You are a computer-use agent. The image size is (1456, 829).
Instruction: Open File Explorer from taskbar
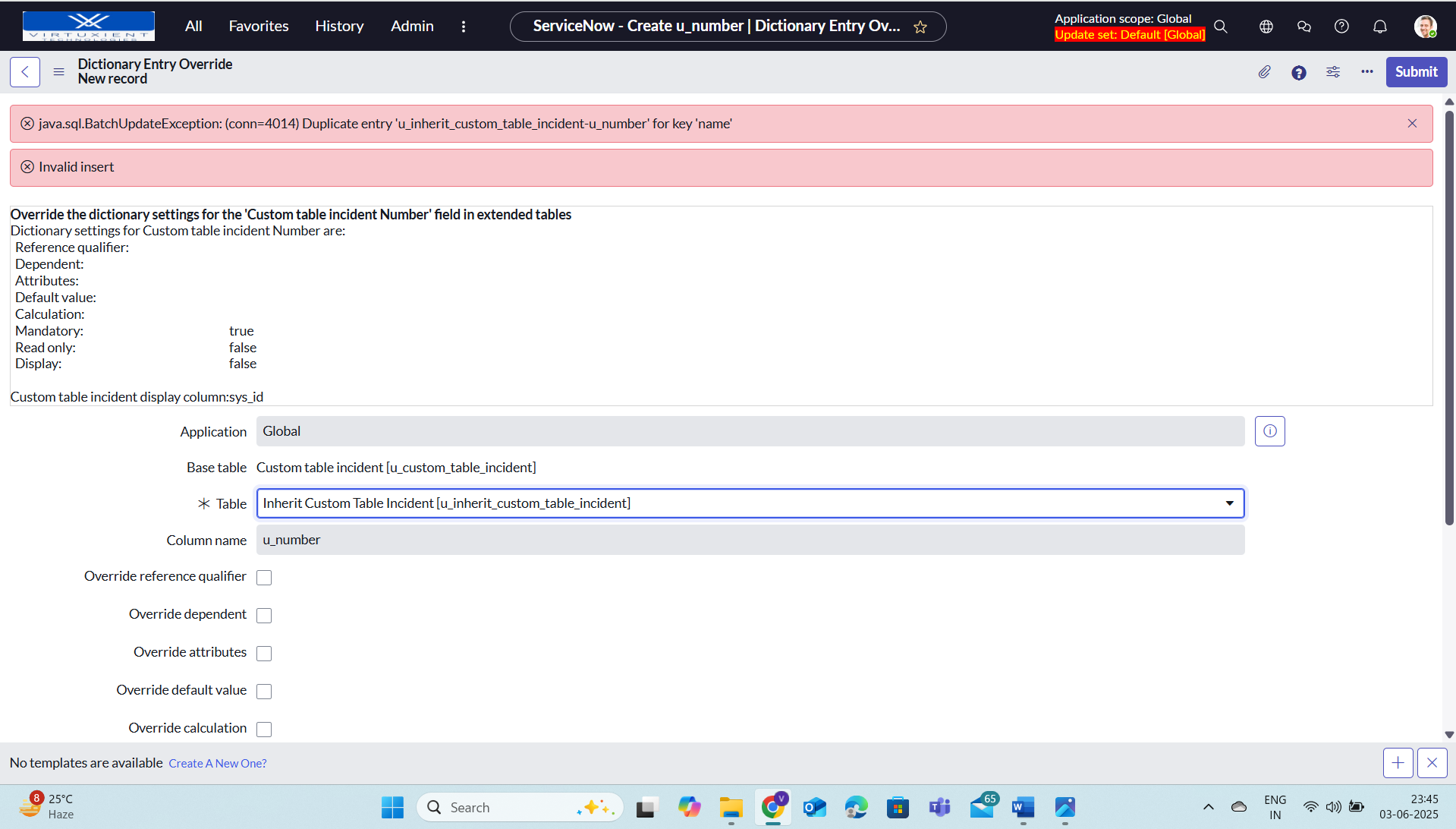[x=731, y=807]
